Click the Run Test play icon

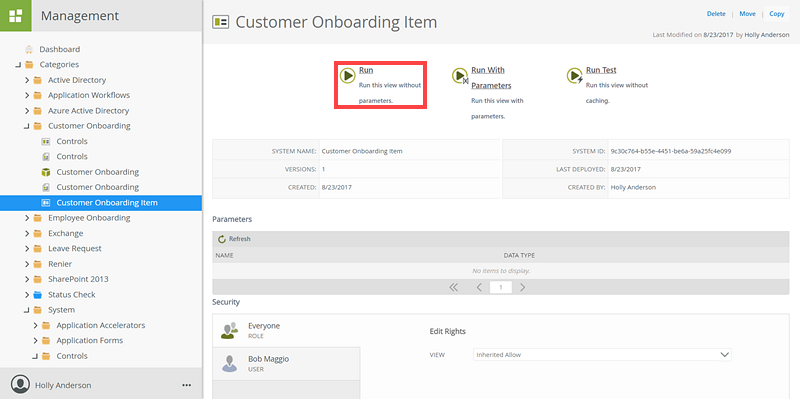pyautogui.click(x=575, y=76)
